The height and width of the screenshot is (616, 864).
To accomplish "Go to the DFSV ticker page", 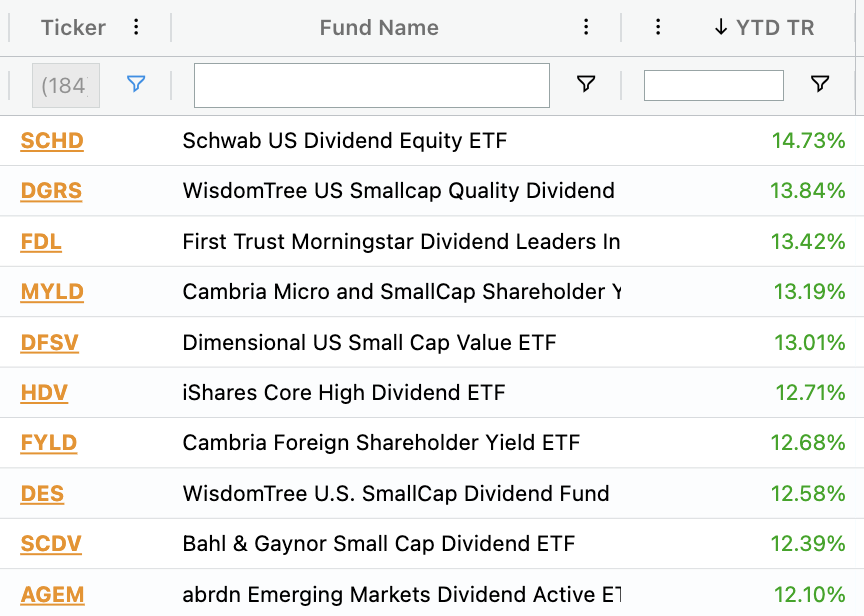I will [49, 343].
